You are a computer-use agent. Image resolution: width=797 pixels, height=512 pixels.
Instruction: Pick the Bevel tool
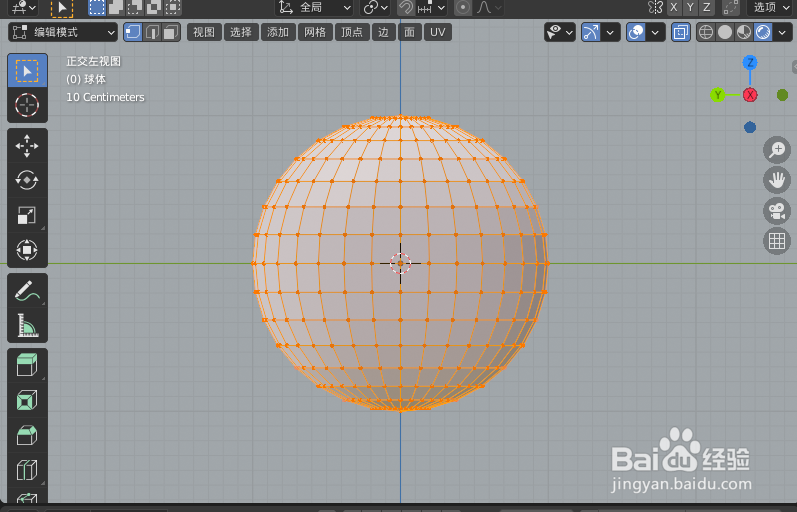27,435
